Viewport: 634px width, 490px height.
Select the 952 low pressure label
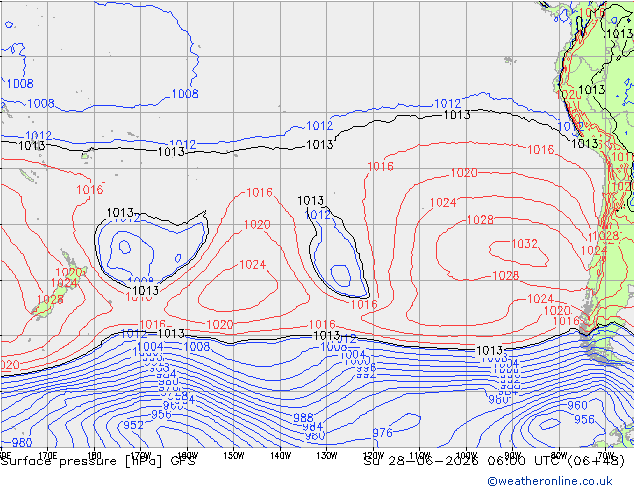pos(133,425)
